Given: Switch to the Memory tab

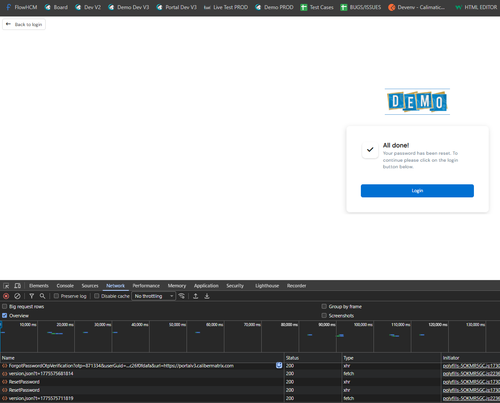Looking at the screenshot, I should [177, 286].
